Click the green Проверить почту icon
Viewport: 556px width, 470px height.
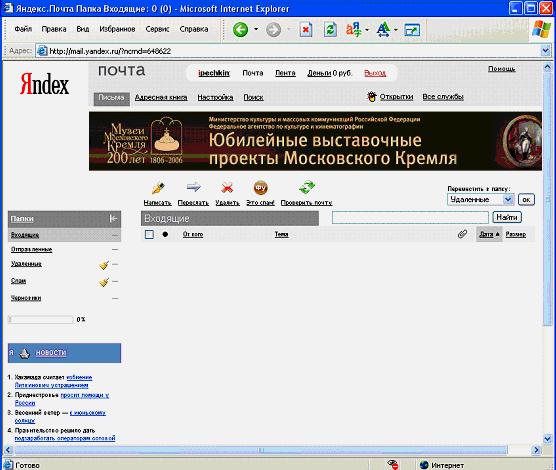click(307, 187)
